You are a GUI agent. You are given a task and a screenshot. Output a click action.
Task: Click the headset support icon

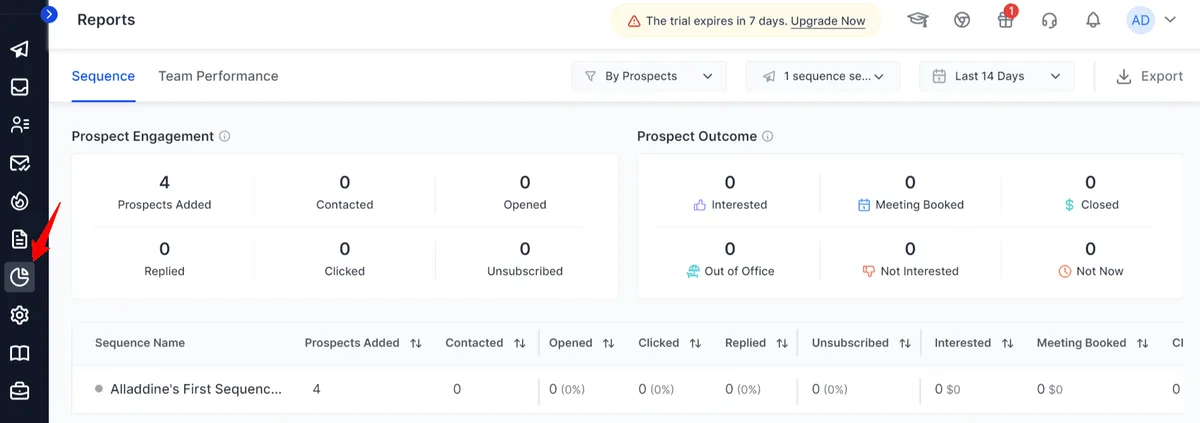coord(1050,20)
